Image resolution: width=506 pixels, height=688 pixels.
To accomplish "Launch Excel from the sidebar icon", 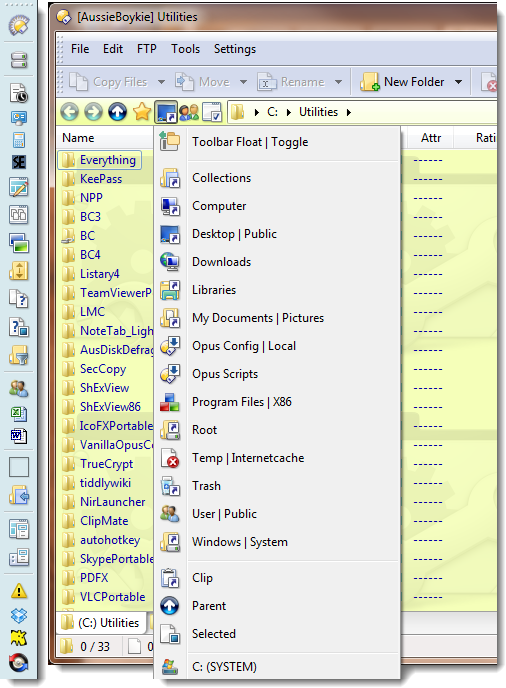I will [x=19, y=413].
